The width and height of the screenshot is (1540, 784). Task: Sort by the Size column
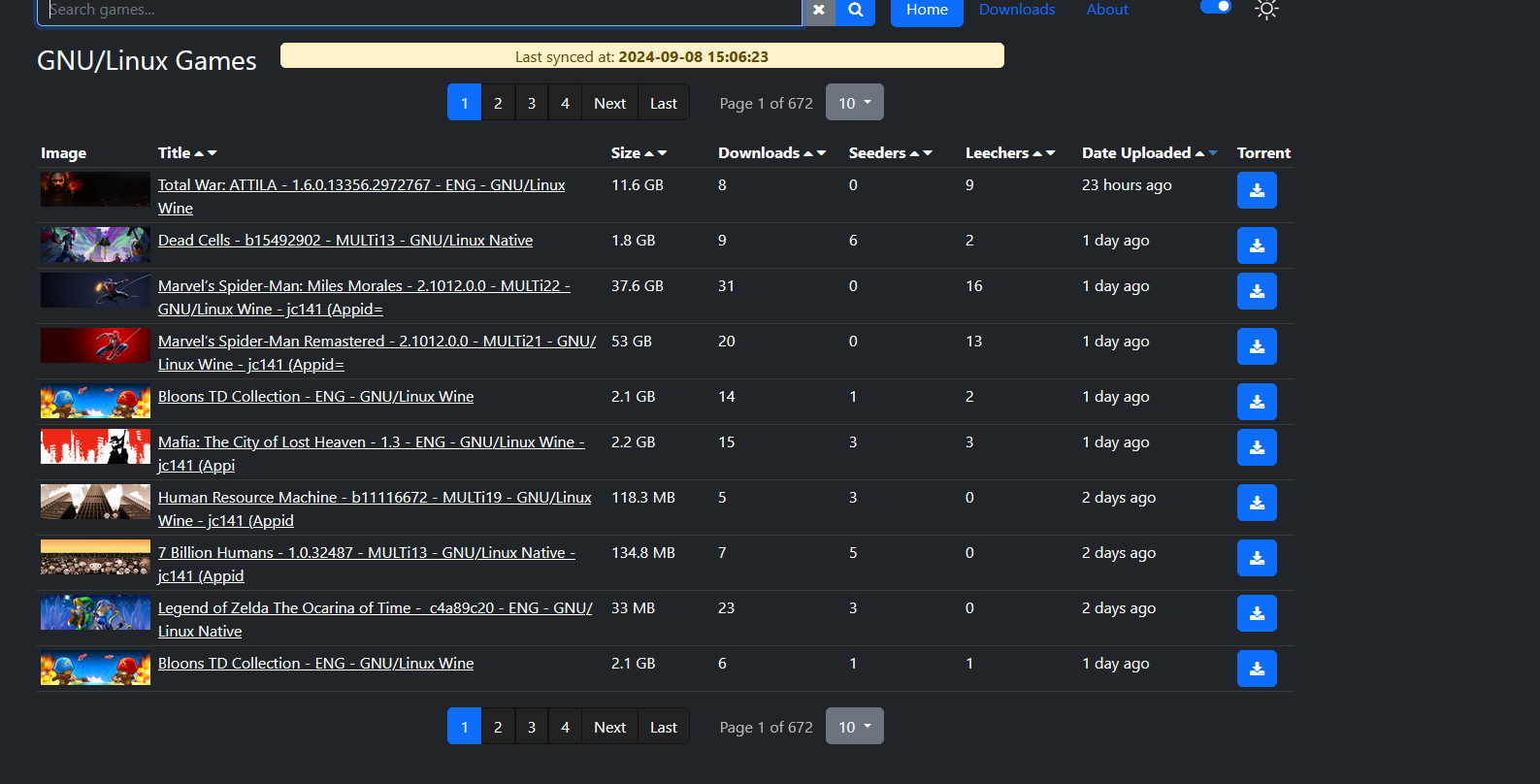(639, 153)
